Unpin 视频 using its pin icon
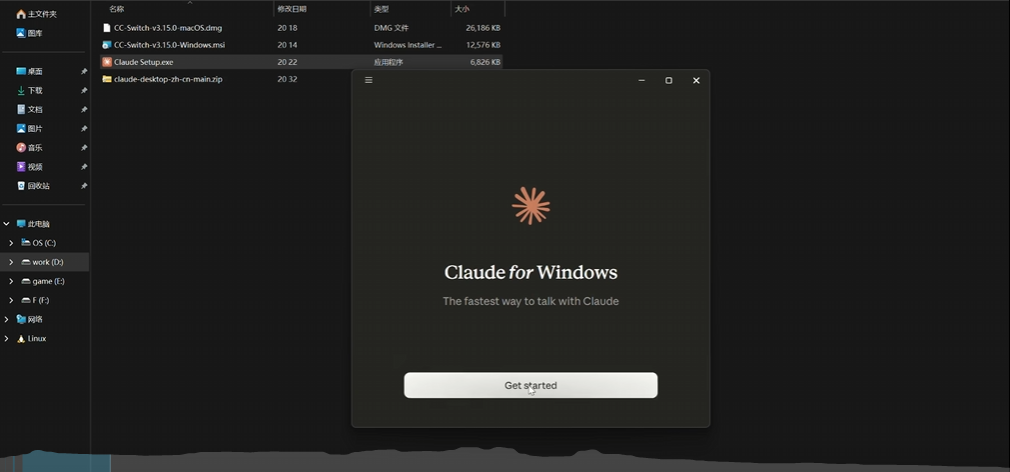Image resolution: width=1010 pixels, height=472 pixels. (84, 167)
